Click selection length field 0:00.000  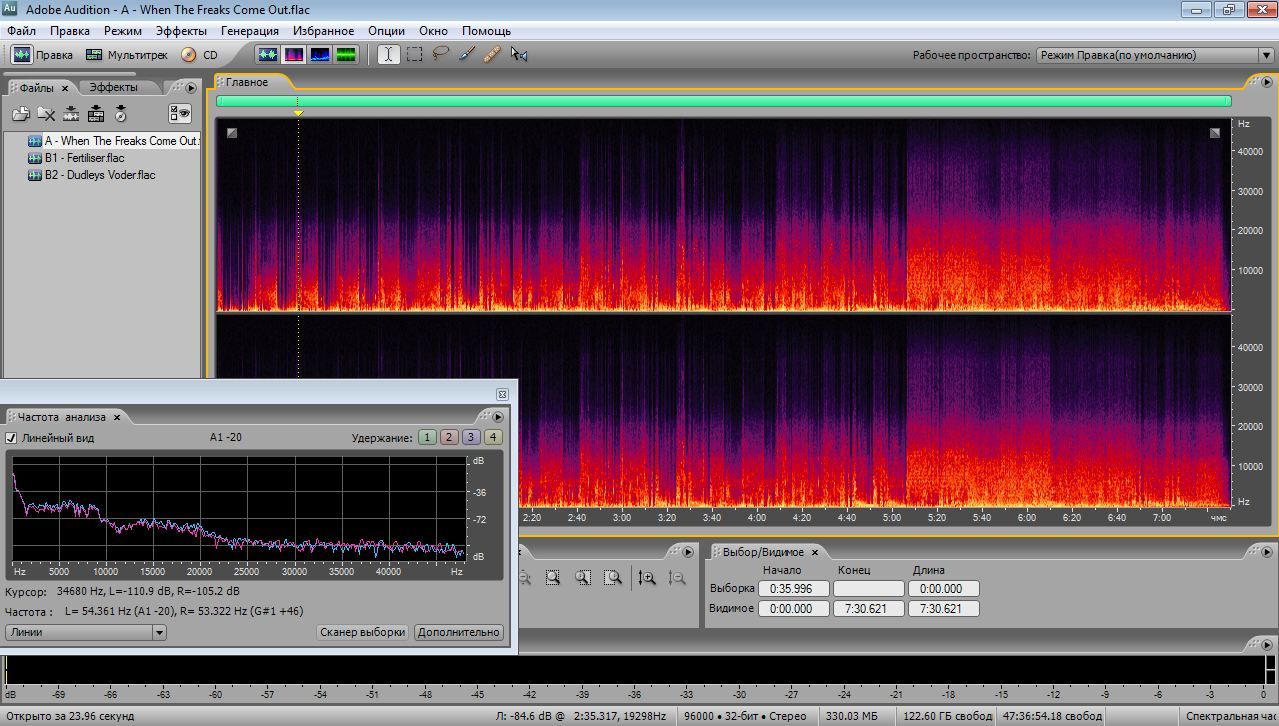click(944, 589)
